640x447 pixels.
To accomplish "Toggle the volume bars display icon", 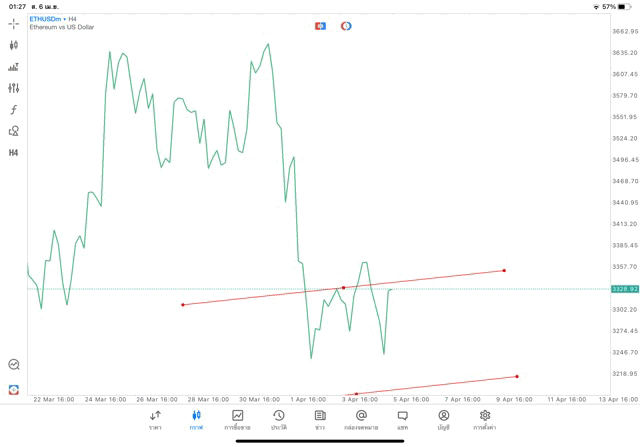I will point(13,67).
